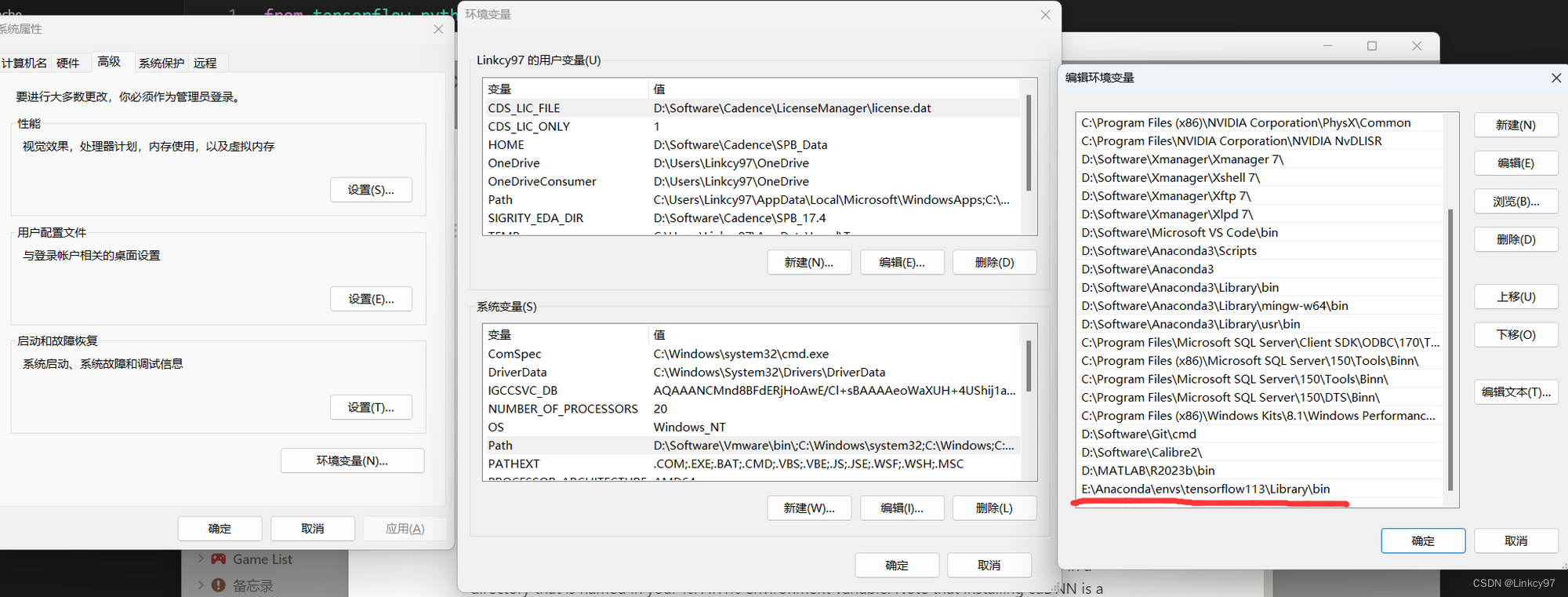Select D:\Software\Anaconda3\Scripts path entry
Viewport: 1568px width, 597px height.
pos(1260,251)
